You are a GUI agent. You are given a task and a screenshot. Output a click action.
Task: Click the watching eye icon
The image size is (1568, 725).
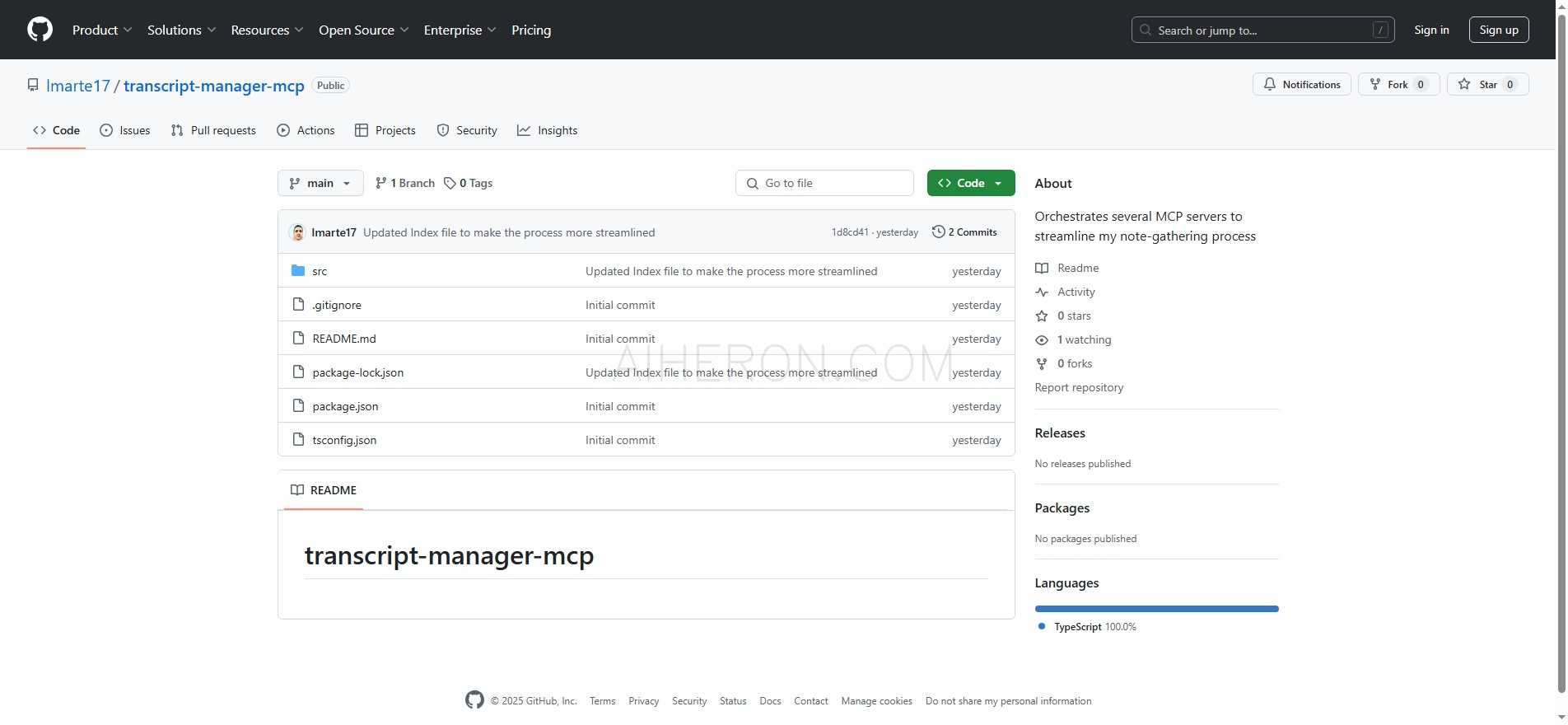tap(1042, 339)
